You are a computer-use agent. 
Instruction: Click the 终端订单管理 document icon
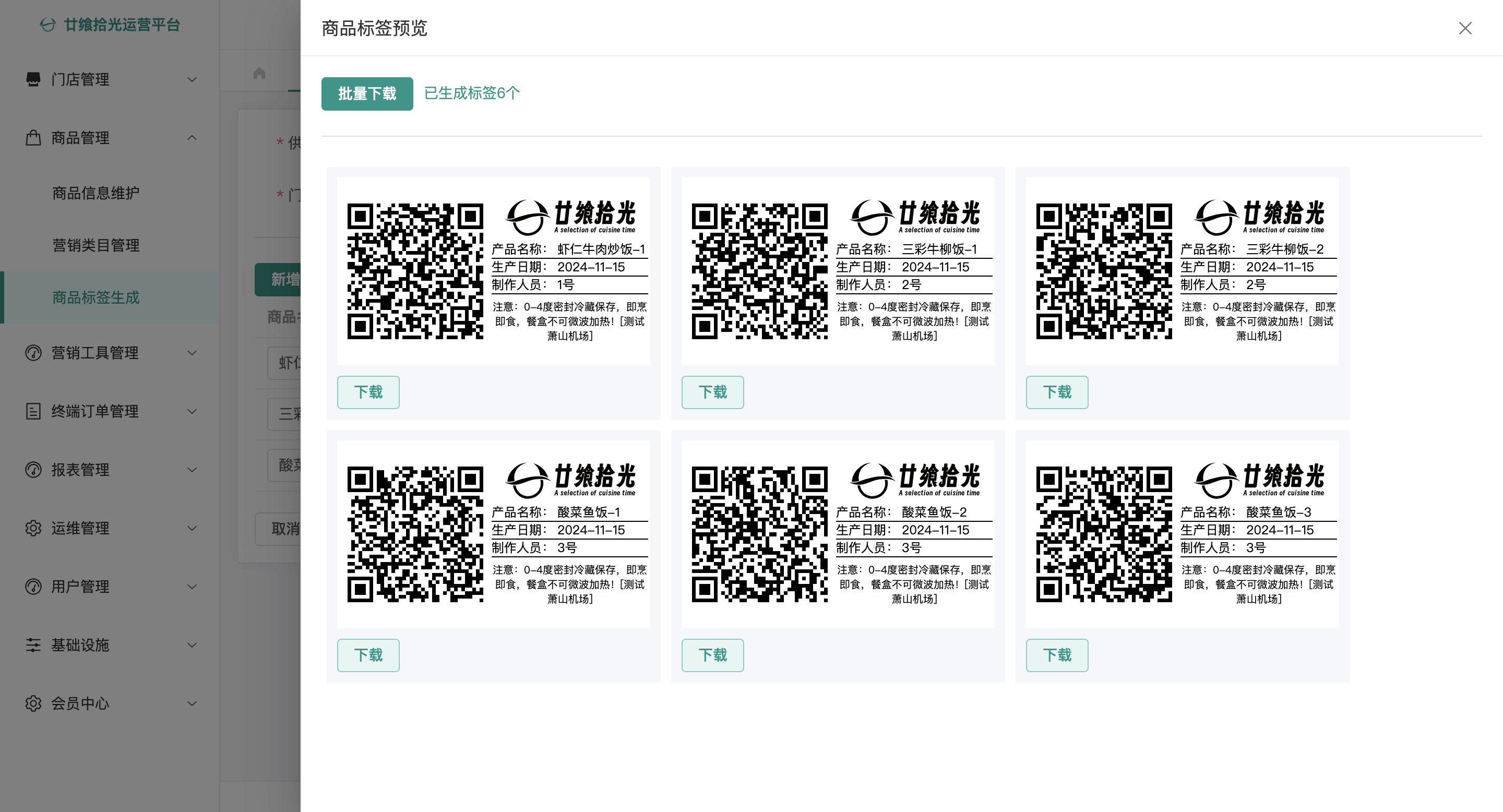pos(33,411)
